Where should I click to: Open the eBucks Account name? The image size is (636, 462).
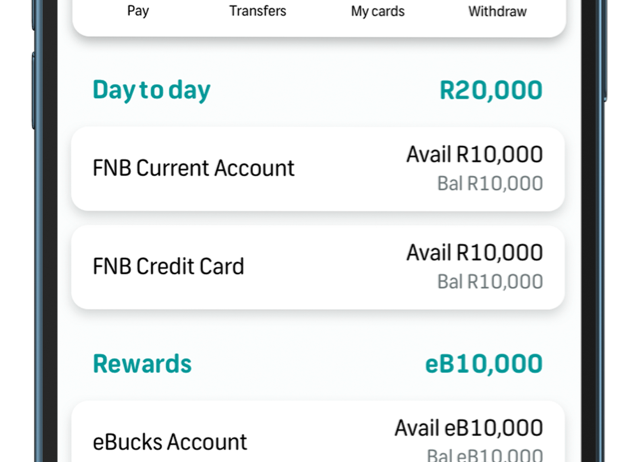(169, 441)
